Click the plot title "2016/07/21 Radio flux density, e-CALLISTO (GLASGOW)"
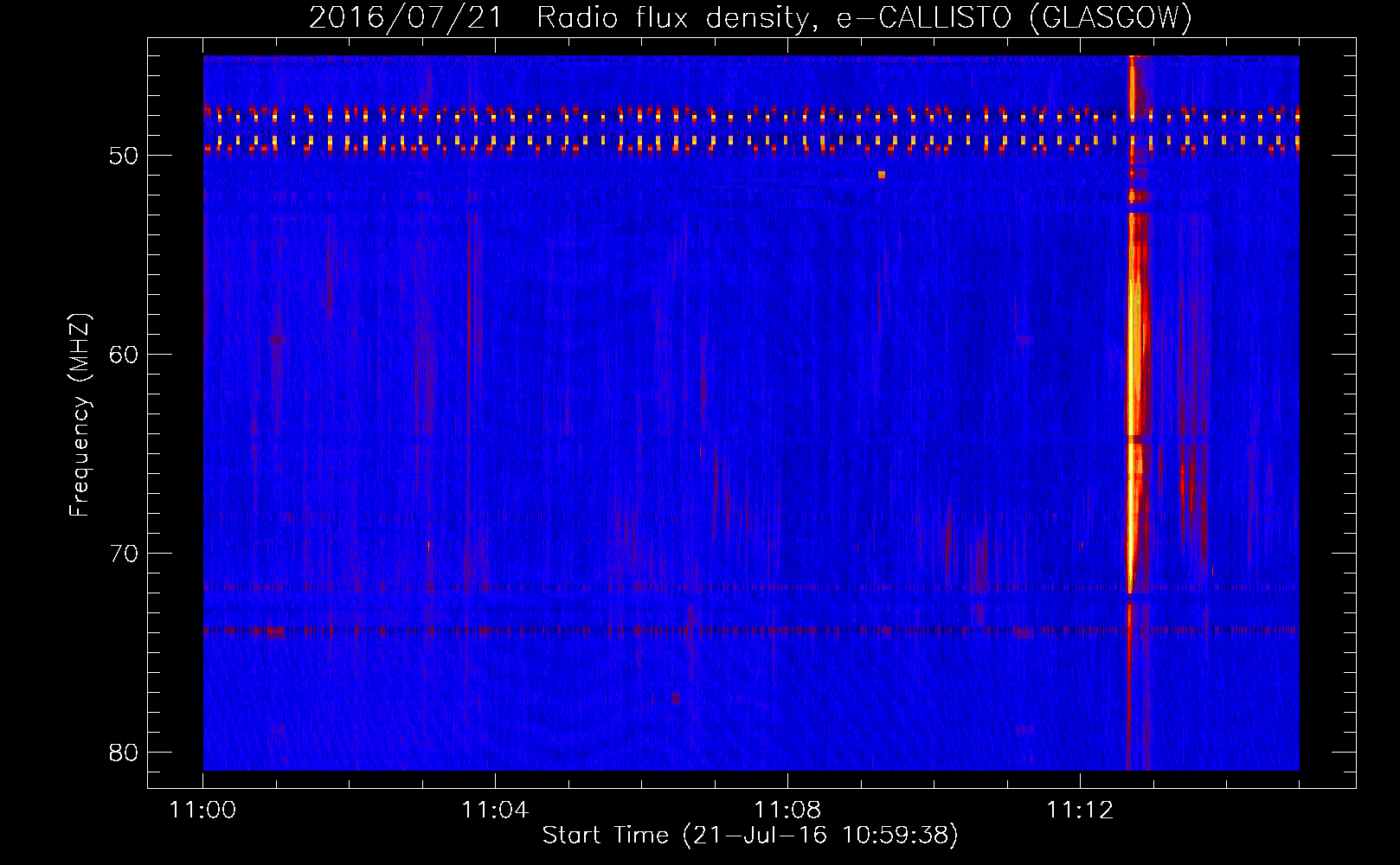The image size is (1400, 865). pos(751,17)
